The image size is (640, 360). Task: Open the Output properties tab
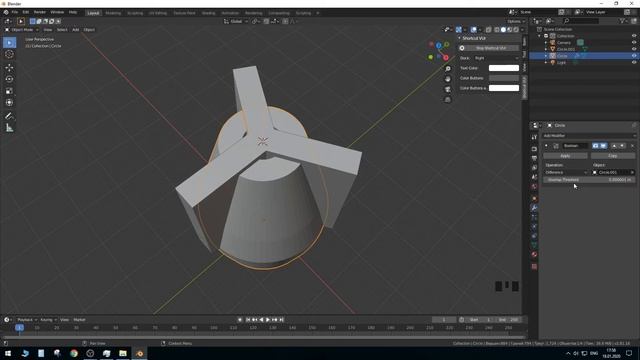tap(534, 158)
